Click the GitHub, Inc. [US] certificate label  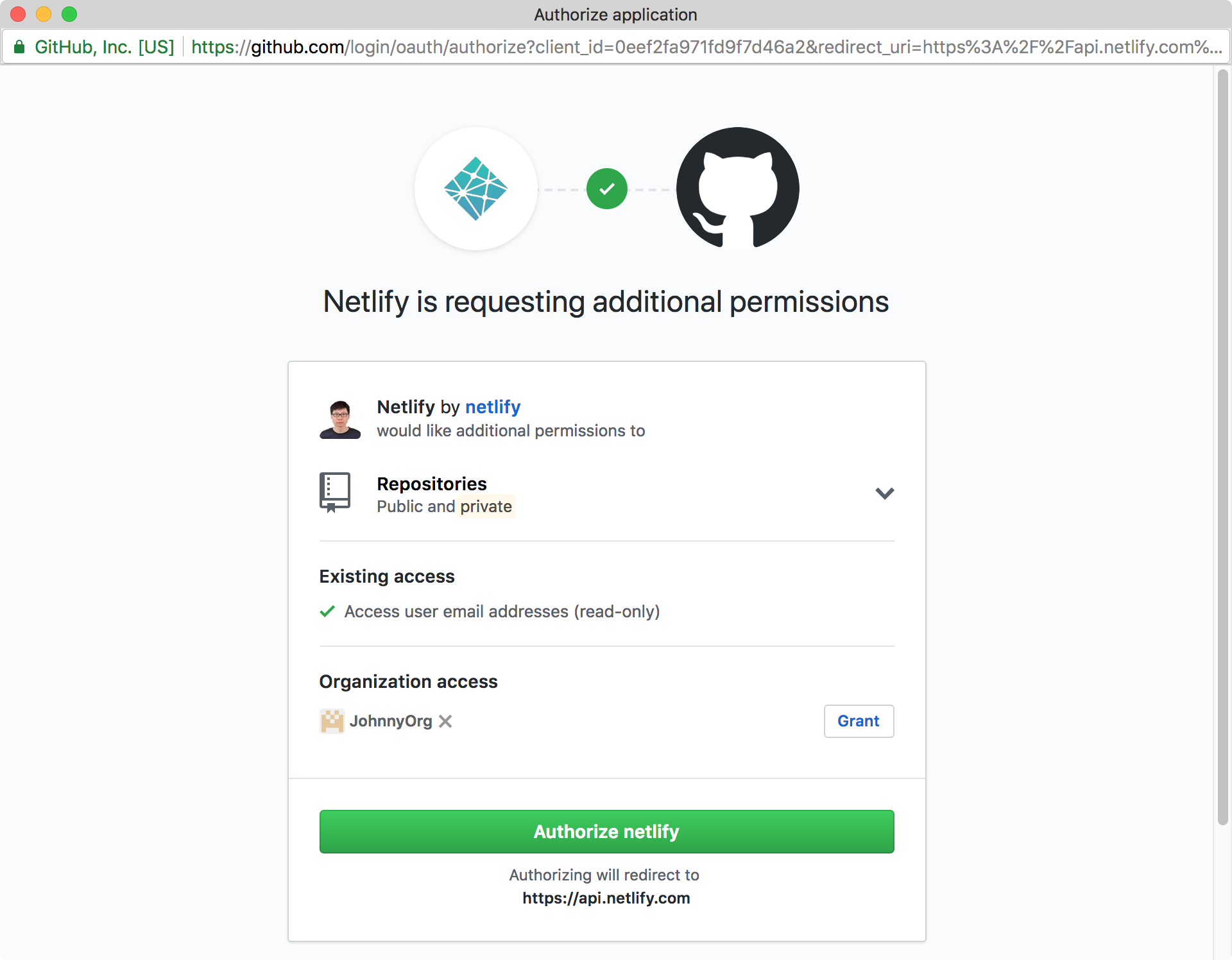point(104,47)
